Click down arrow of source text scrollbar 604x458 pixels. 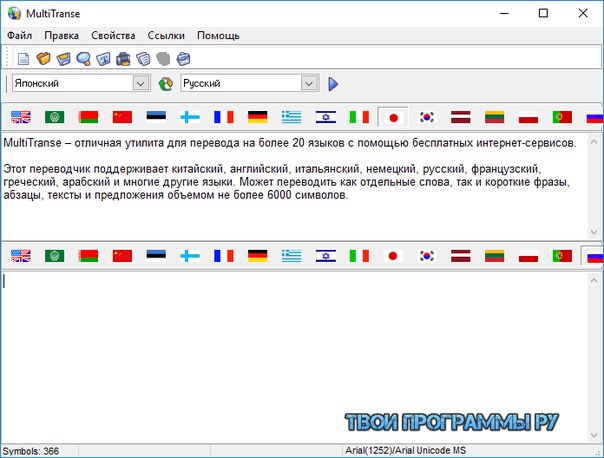tap(594, 232)
